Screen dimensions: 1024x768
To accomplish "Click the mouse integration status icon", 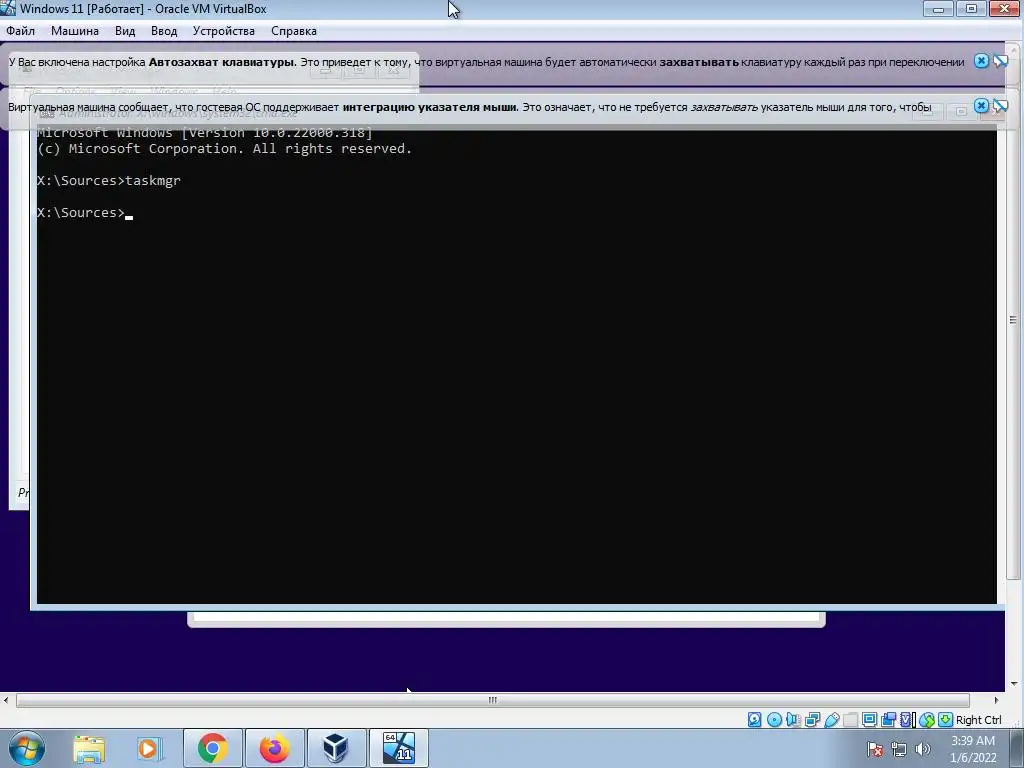I will (927, 720).
